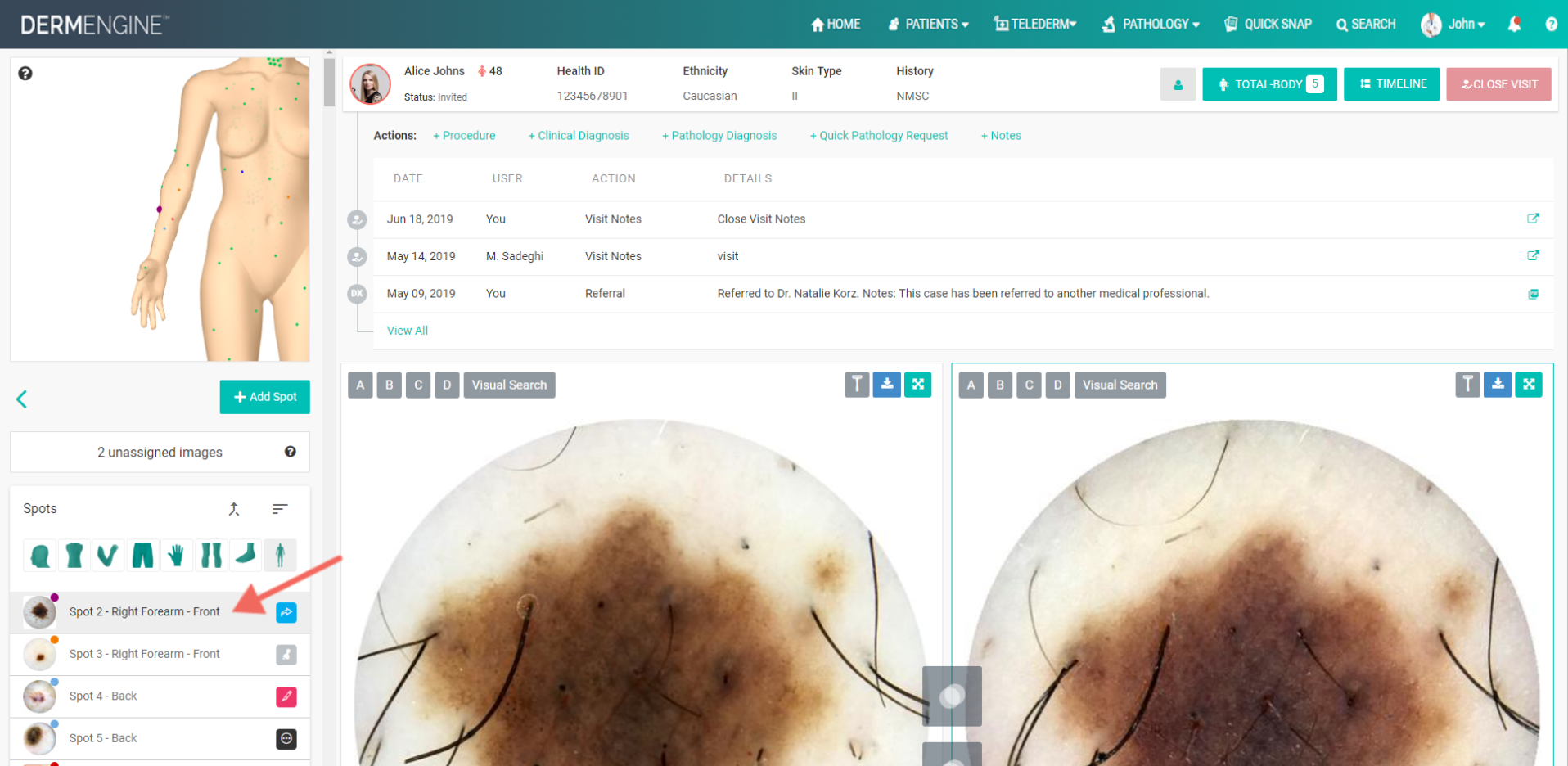Click 2 unassigned images box

coord(160,452)
